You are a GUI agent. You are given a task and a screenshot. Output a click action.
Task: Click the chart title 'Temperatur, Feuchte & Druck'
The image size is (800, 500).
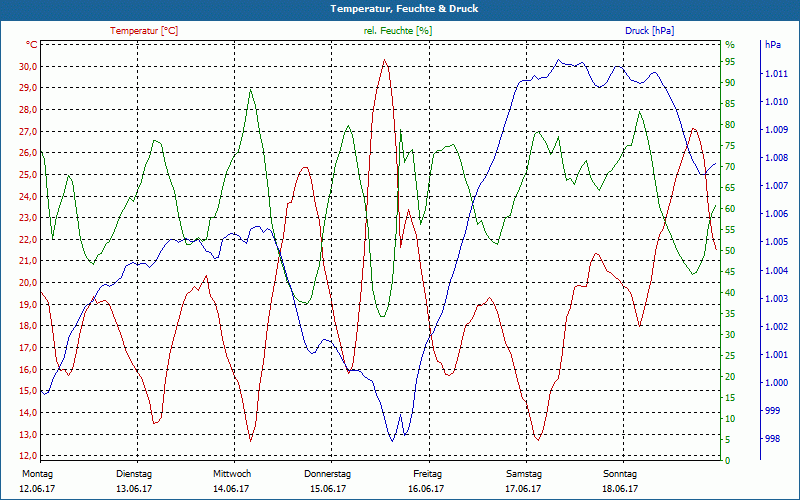[404, 9]
